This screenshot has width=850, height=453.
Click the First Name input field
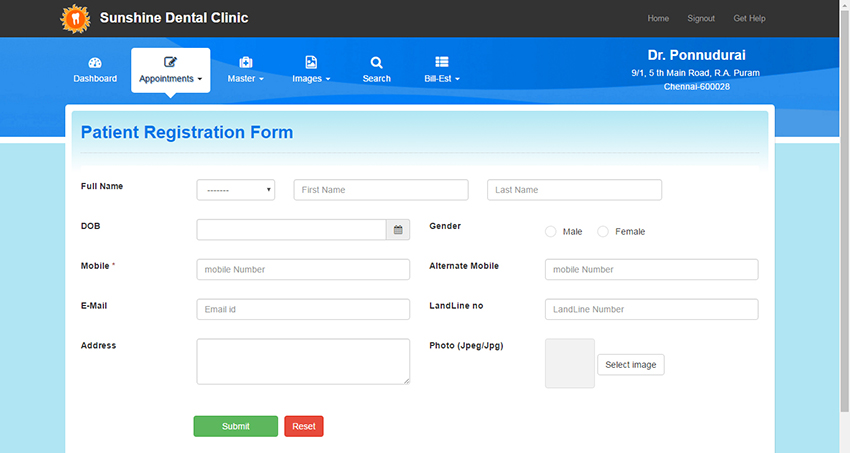coord(380,190)
